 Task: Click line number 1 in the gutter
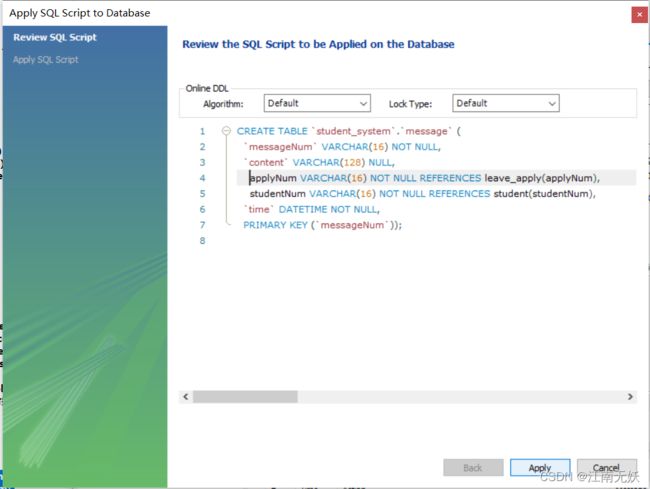[x=202, y=131]
